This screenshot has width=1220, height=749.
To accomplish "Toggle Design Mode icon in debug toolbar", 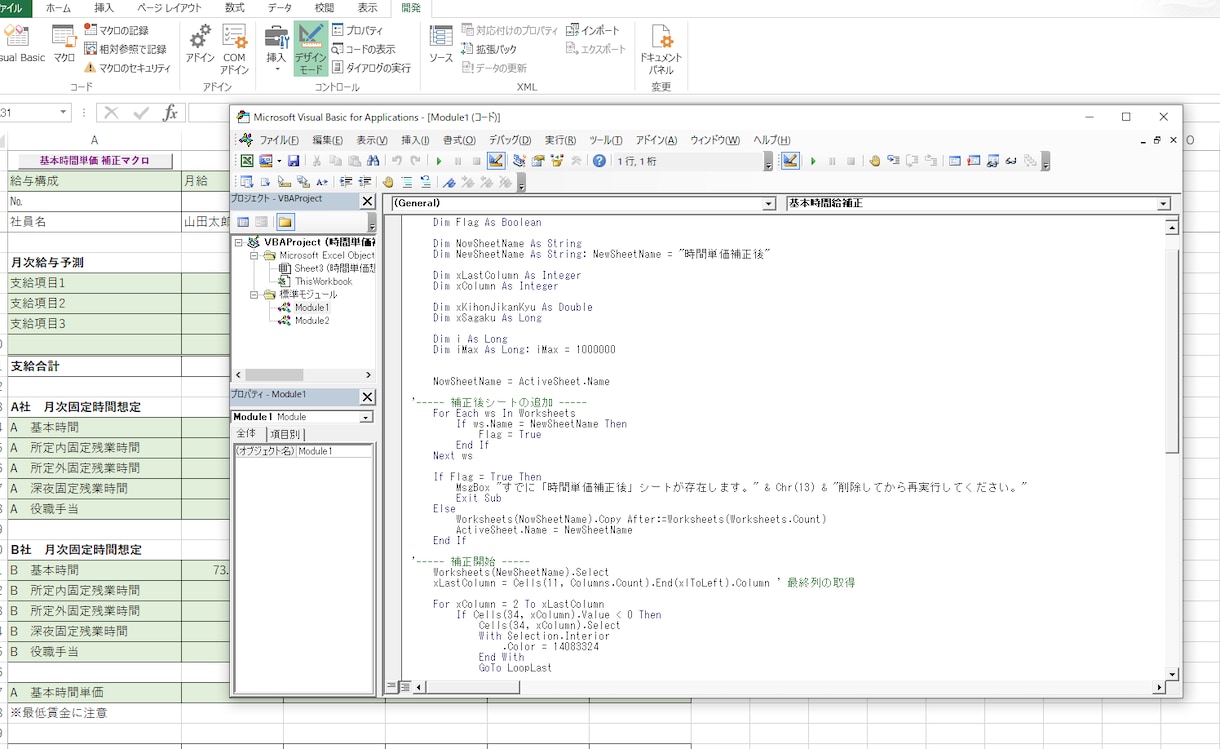I will pyautogui.click(x=790, y=160).
